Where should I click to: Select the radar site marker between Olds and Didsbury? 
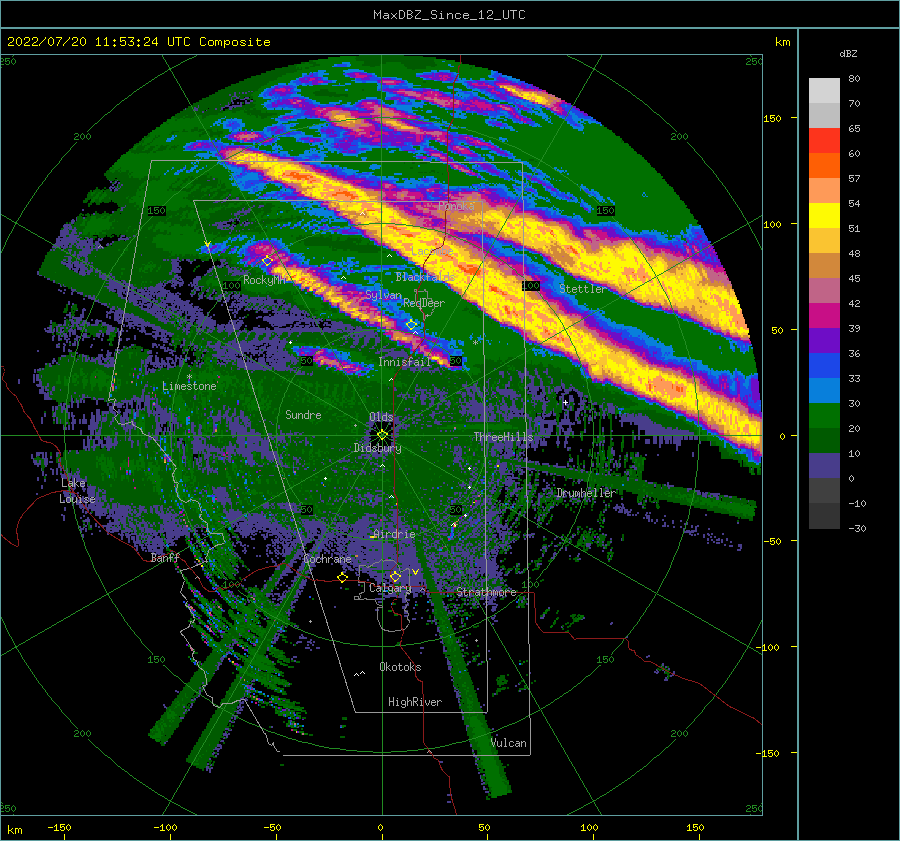point(382,435)
